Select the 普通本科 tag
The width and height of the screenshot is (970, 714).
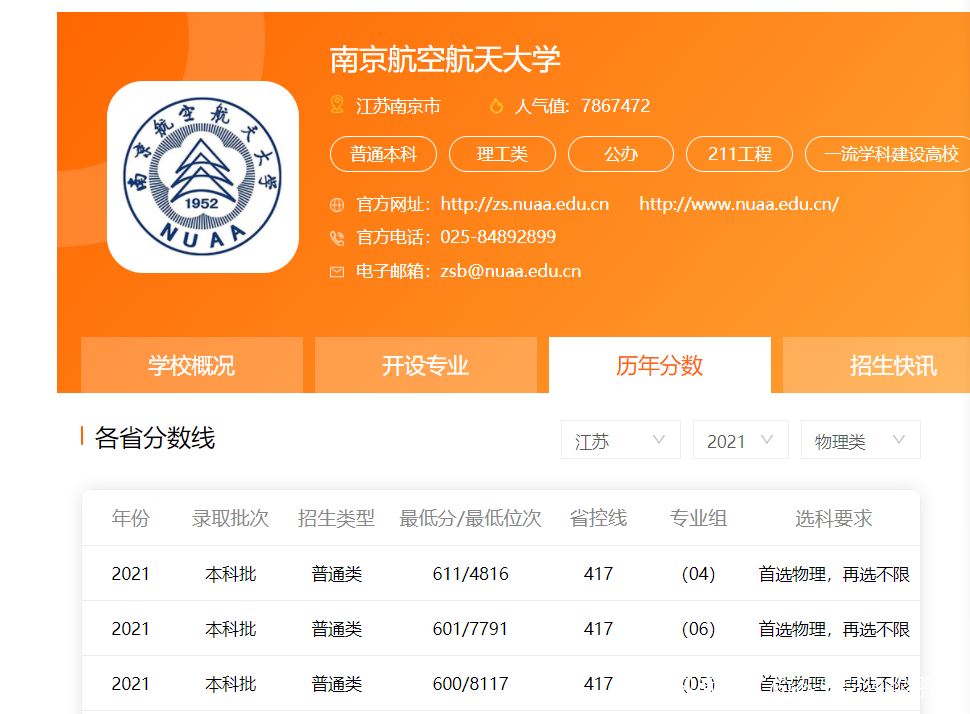384,154
